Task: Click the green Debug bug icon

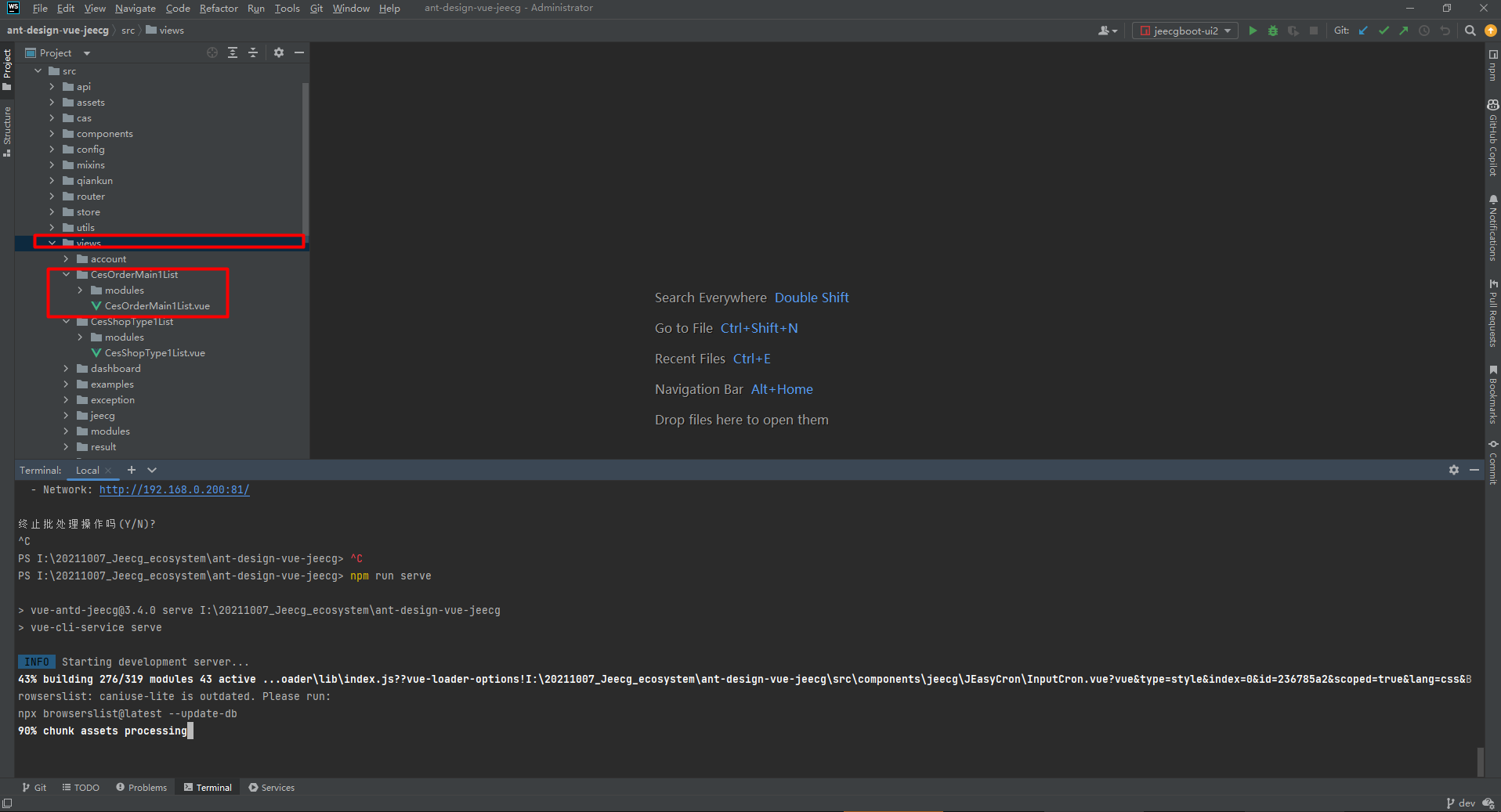Action: click(1273, 31)
